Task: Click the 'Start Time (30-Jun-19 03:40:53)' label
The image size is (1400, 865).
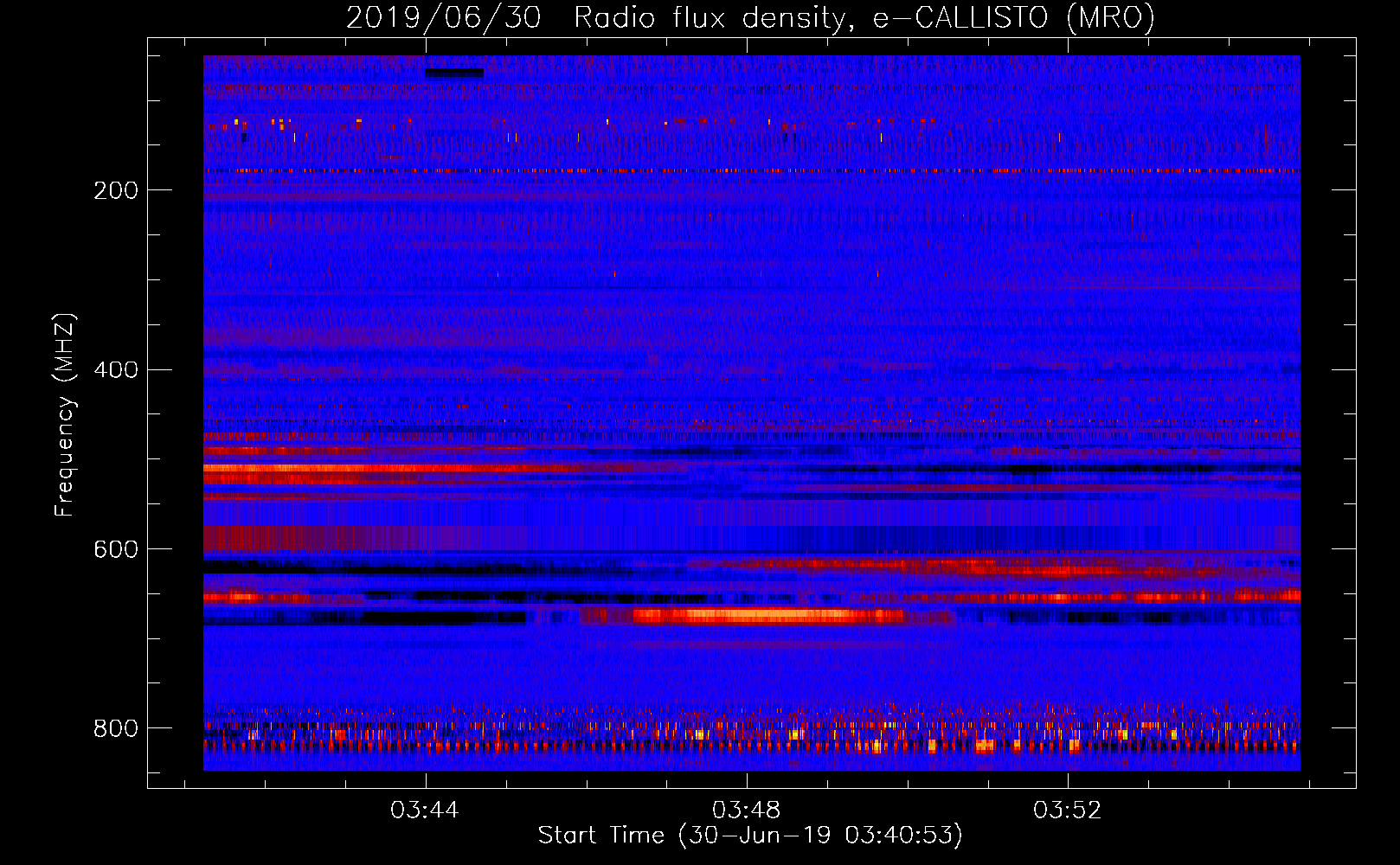Action: pyautogui.click(x=750, y=836)
